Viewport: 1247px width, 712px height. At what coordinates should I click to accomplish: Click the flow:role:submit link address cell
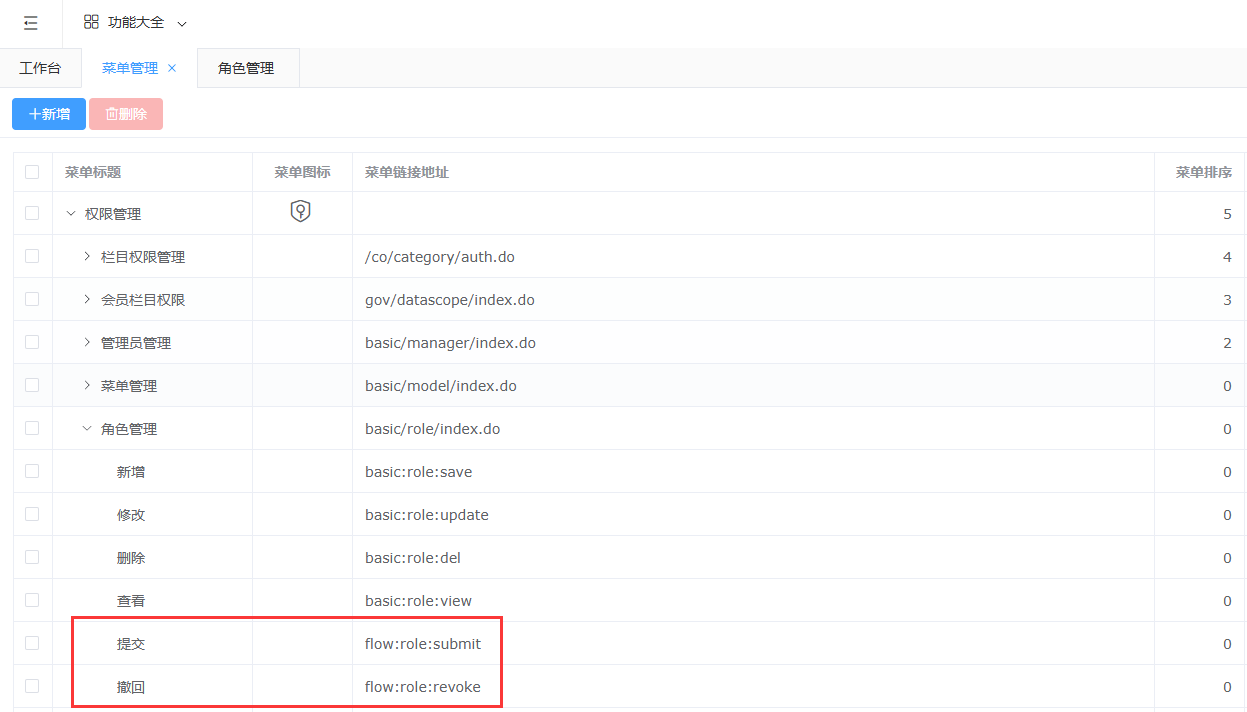click(423, 644)
